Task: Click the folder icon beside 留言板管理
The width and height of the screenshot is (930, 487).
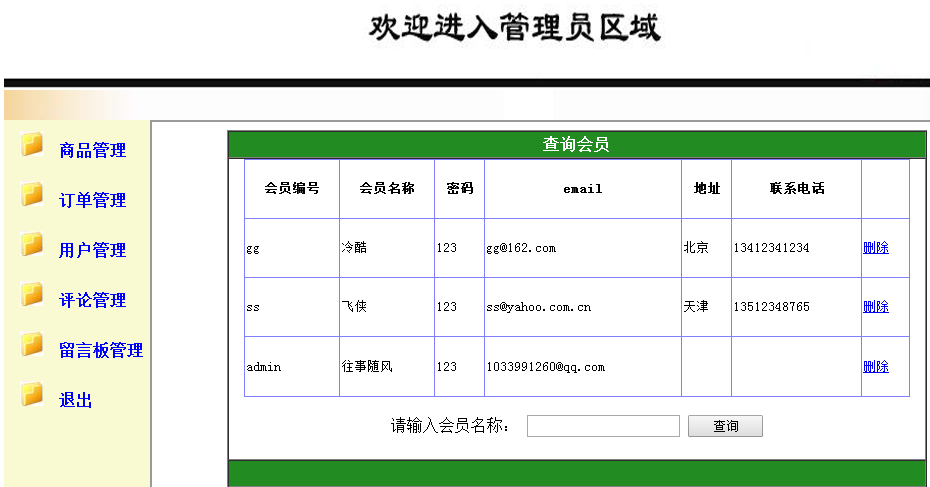Action: pyautogui.click(x=32, y=343)
